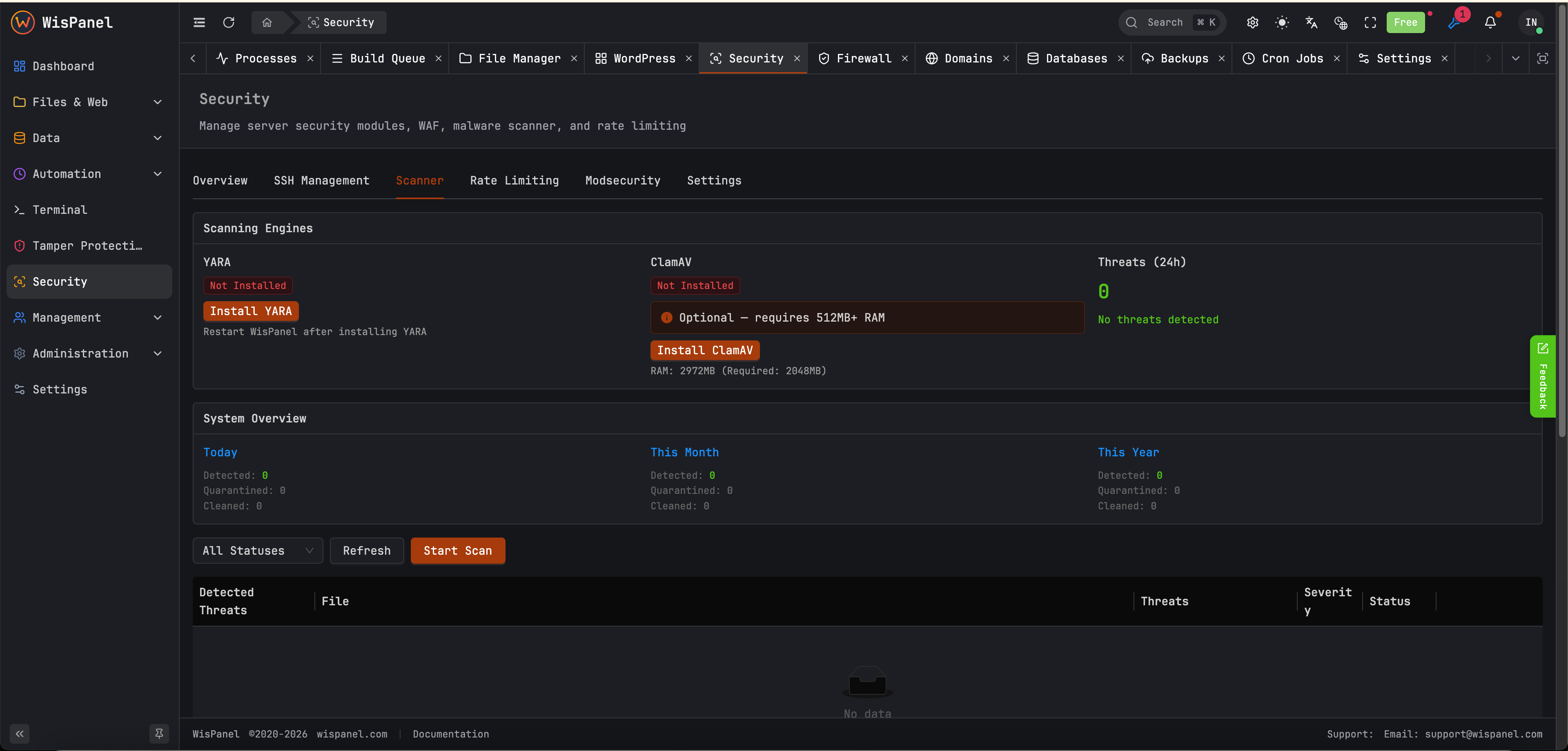Click the support@wispanel.com email link

click(x=1483, y=734)
